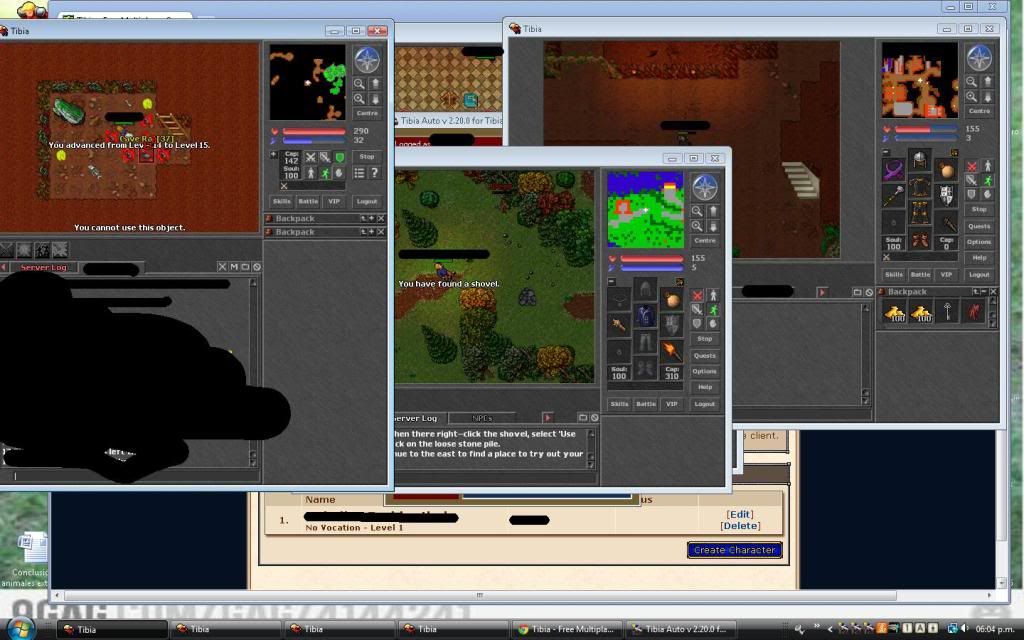This screenshot has height=640, width=1024.
Task: Click Create Character button on web page
Action: pyautogui.click(x=735, y=550)
